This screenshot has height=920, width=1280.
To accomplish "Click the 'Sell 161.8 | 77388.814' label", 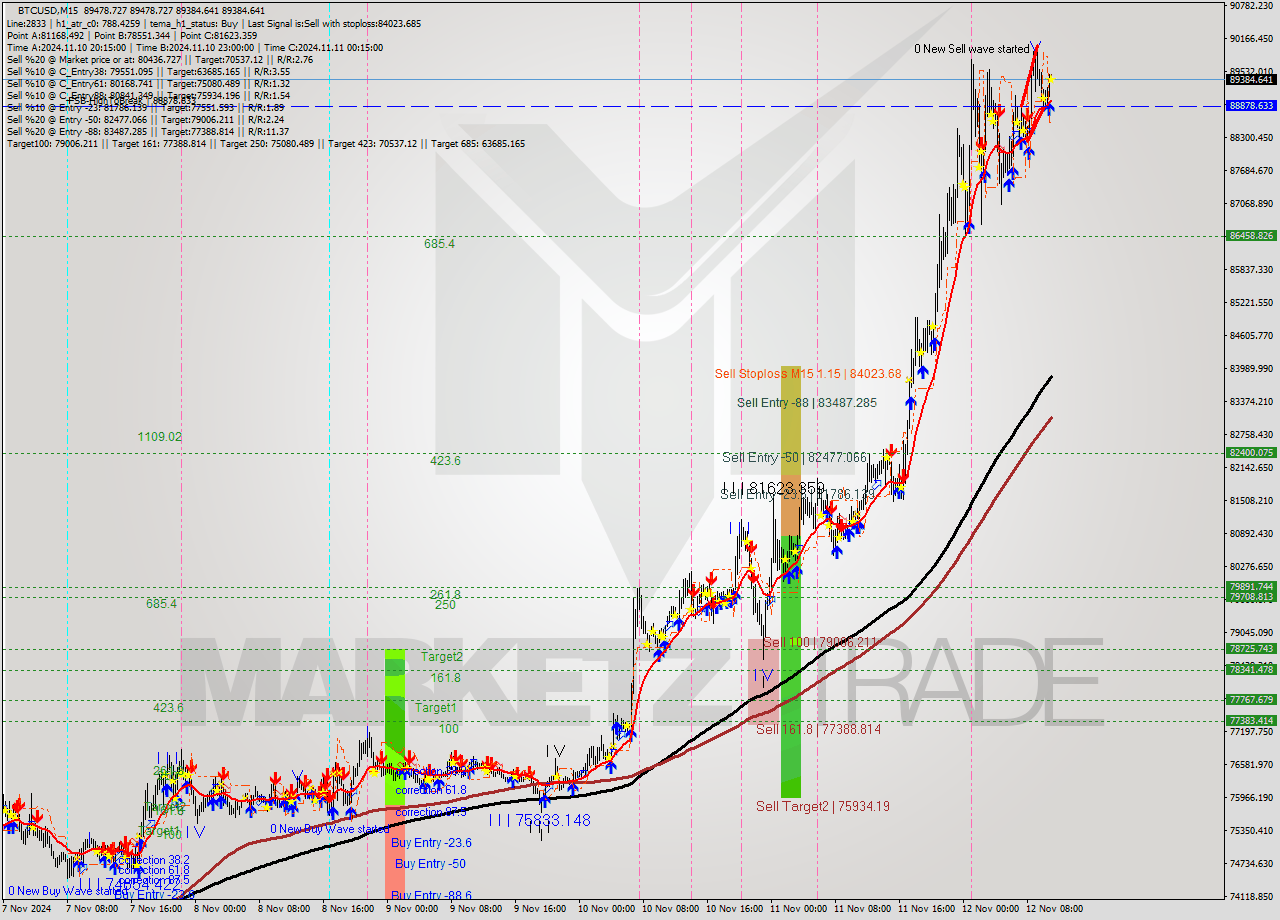I will point(818,730).
